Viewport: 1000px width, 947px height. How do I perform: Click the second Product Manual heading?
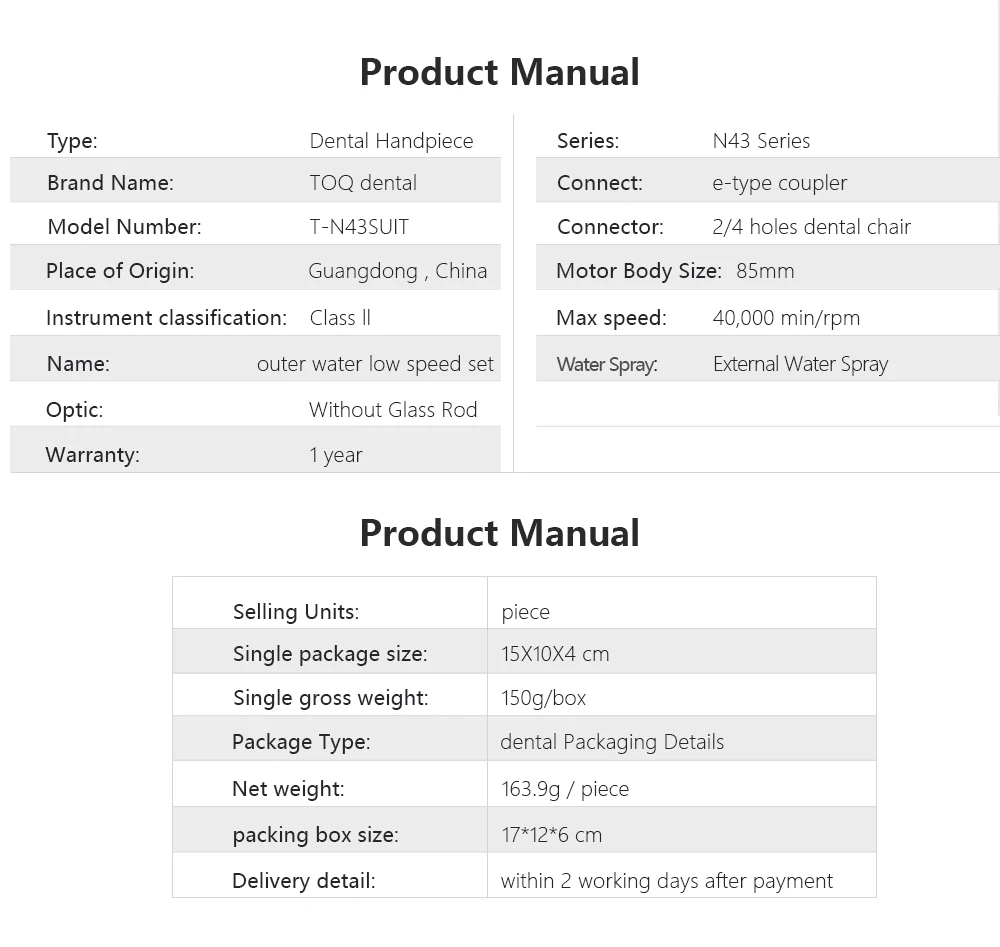499,532
